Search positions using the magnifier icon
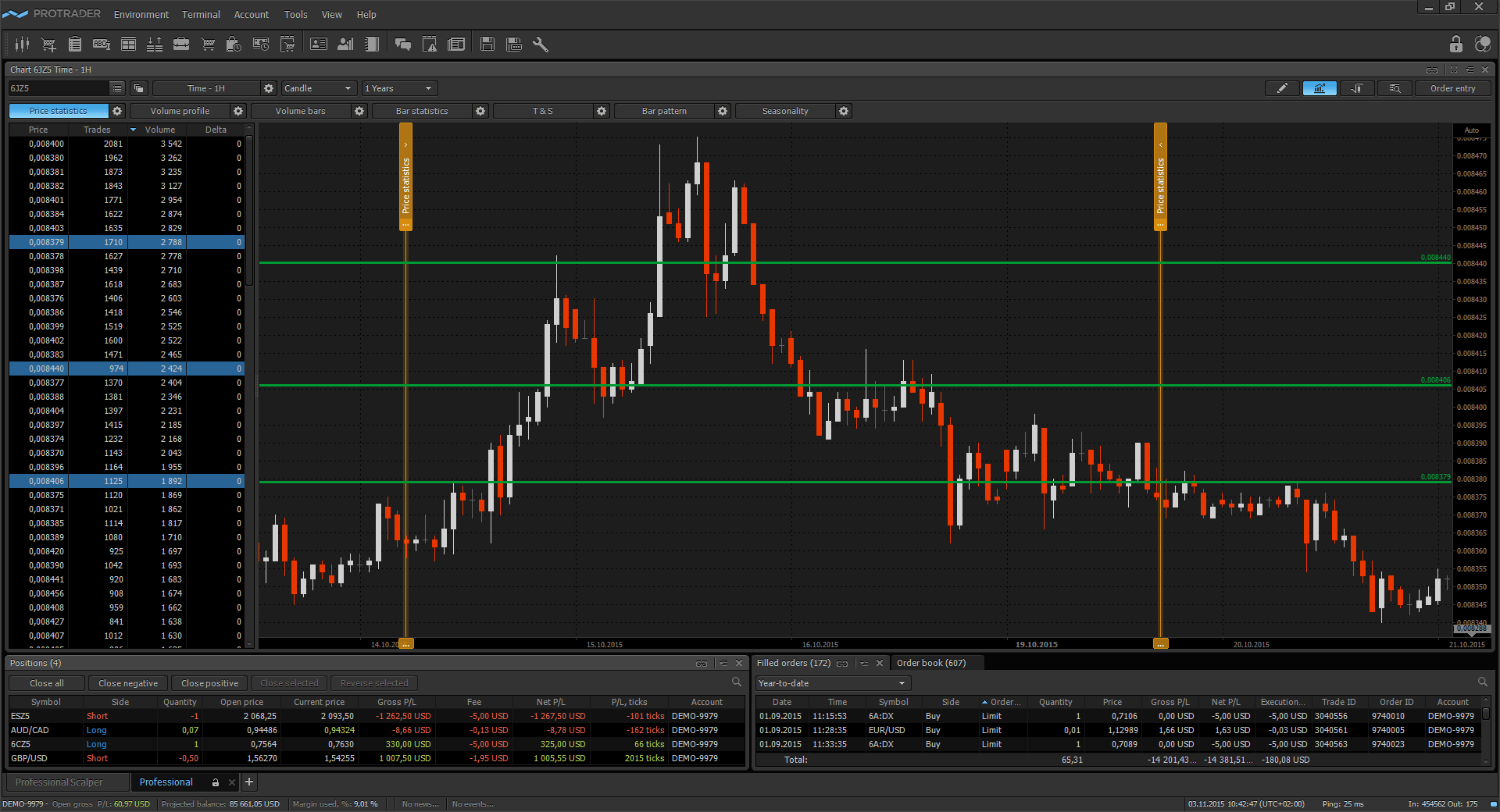Viewport: 1500px width, 812px height. click(x=736, y=682)
